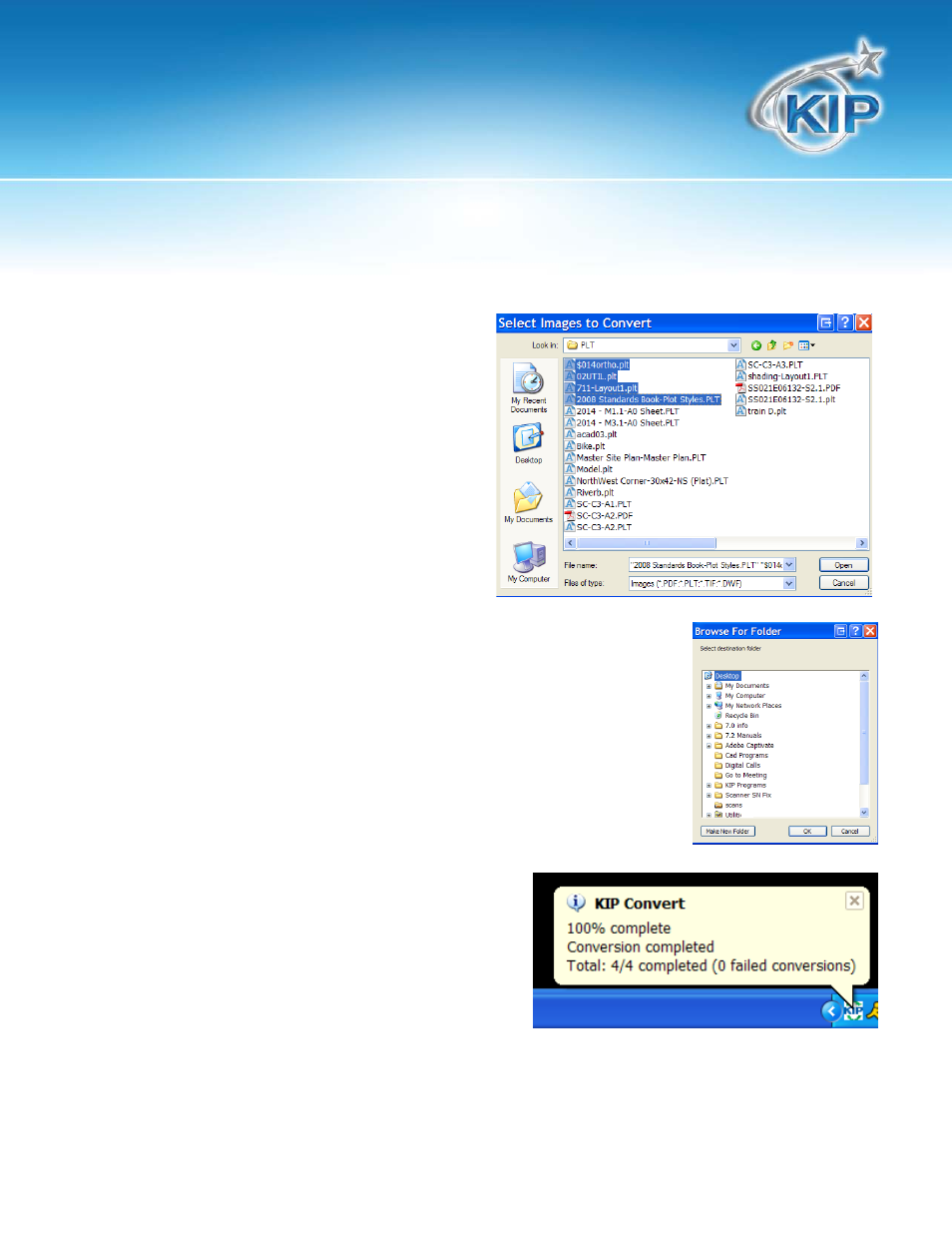Open My Documents in the places bar
This screenshot has height=1233, width=952.
[x=528, y=503]
